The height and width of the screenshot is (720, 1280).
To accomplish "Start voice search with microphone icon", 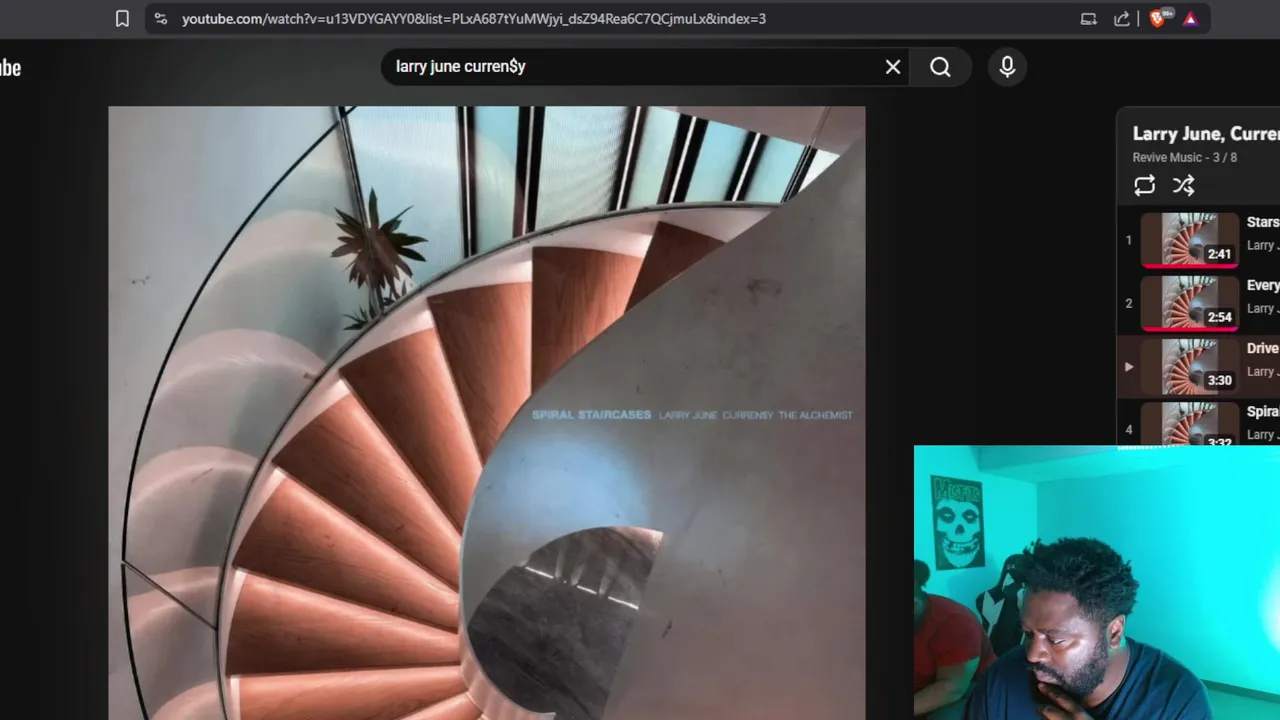I will (1007, 67).
